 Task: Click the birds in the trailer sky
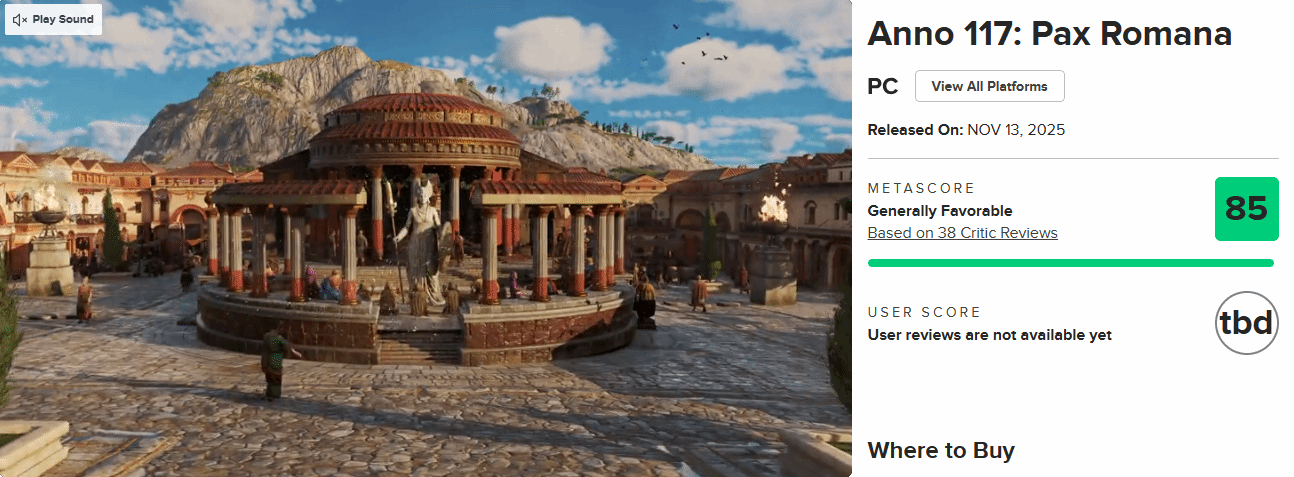tap(705, 50)
